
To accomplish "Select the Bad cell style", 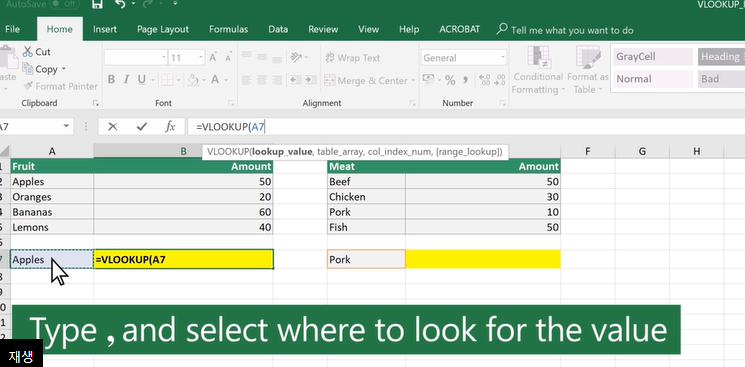I will (x=721, y=79).
